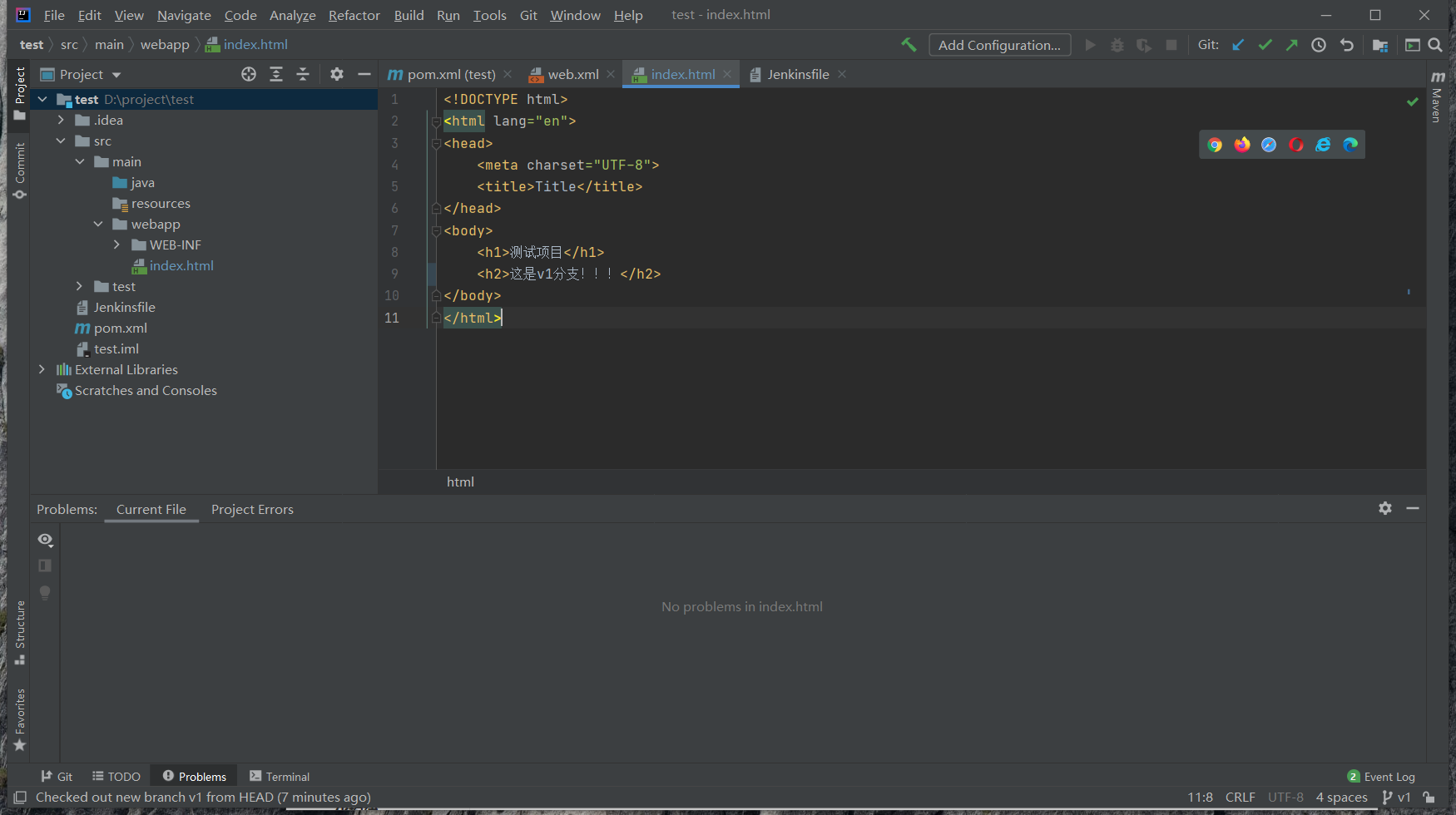Click Add Configuration button

point(999,45)
